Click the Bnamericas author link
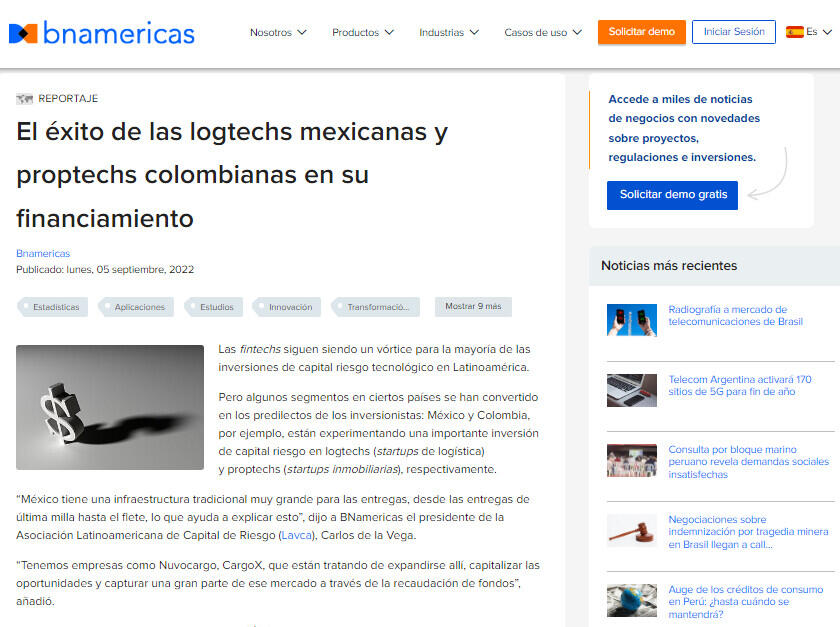 43,253
